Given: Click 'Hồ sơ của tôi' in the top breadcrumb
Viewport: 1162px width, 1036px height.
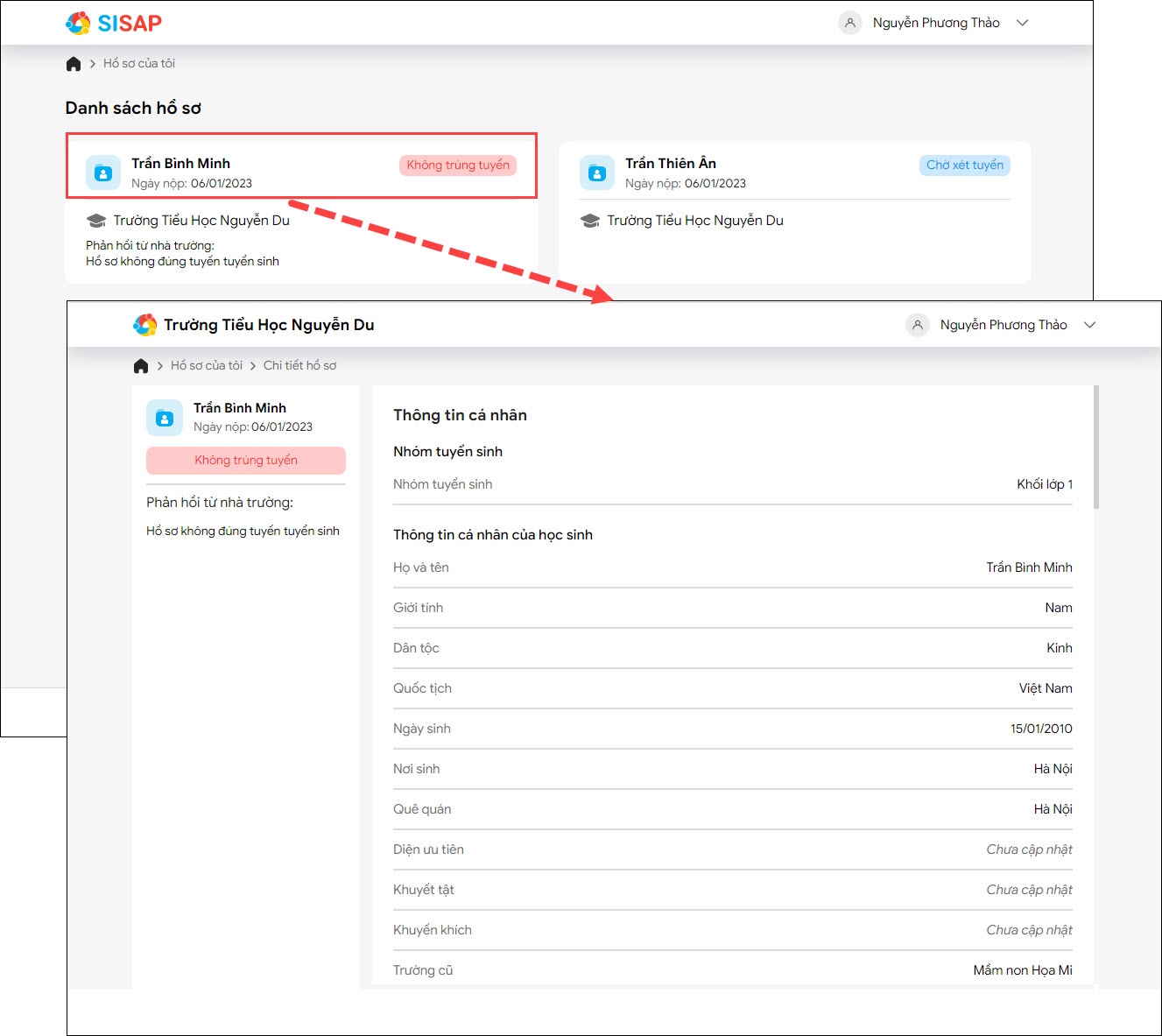Looking at the screenshot, I should click(x=139, y=64).
